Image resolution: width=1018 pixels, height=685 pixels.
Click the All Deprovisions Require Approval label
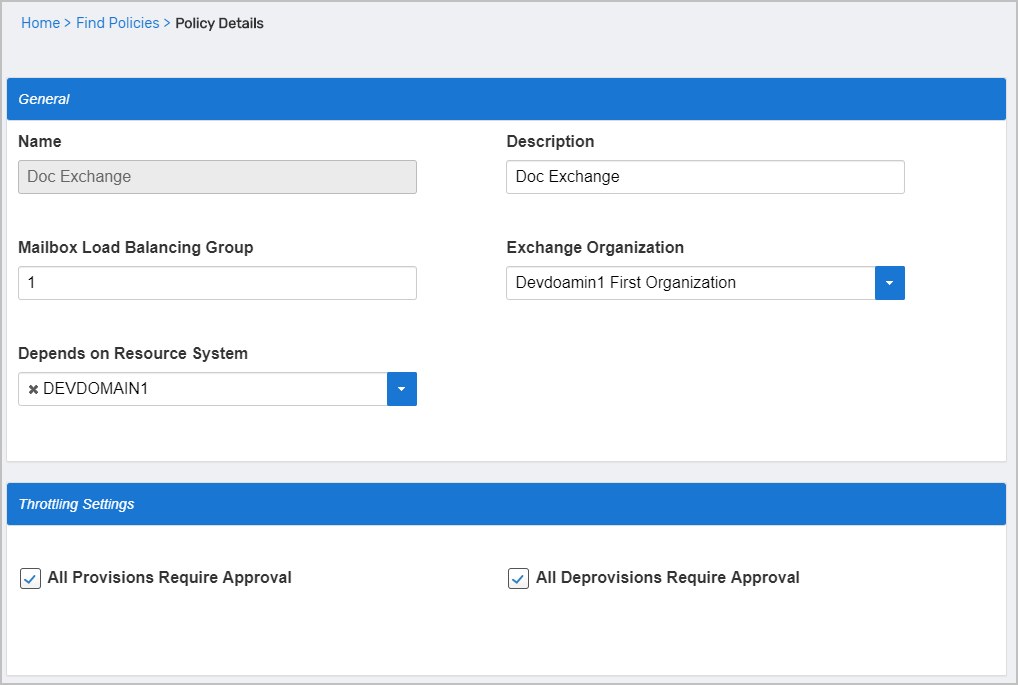click(667, 577)
